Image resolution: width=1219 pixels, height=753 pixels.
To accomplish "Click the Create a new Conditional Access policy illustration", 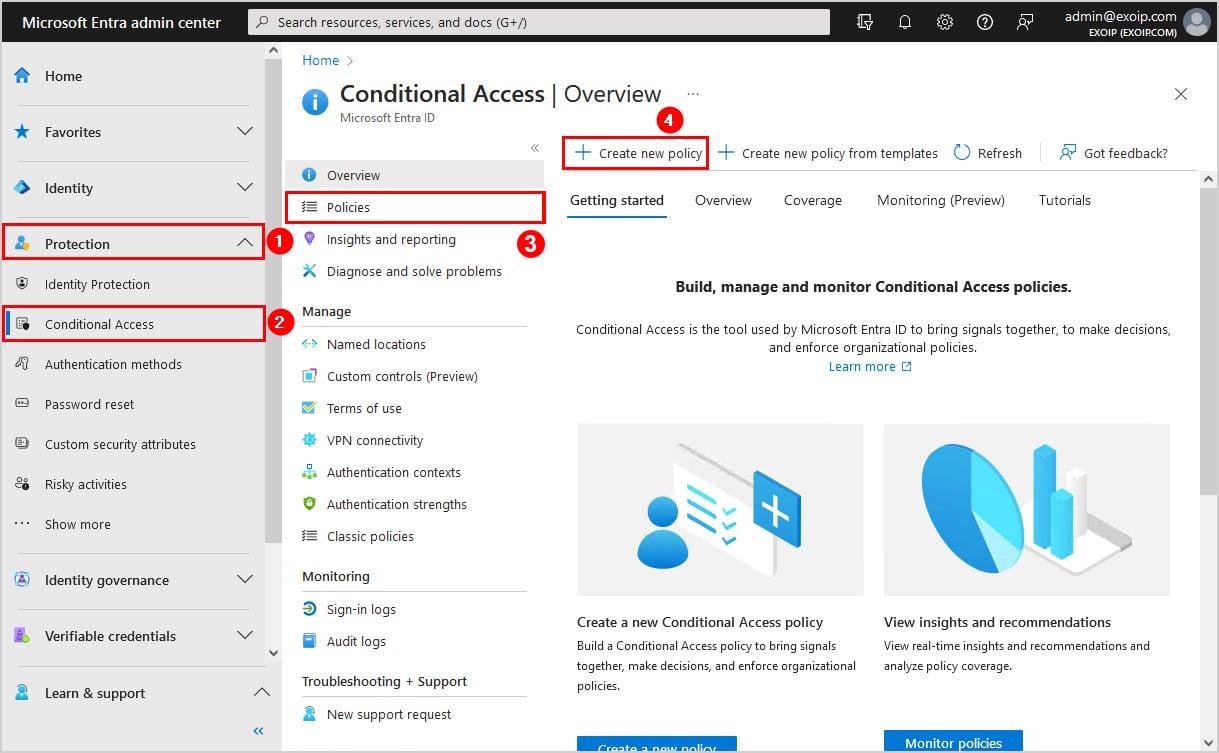I will pos(720,510).
